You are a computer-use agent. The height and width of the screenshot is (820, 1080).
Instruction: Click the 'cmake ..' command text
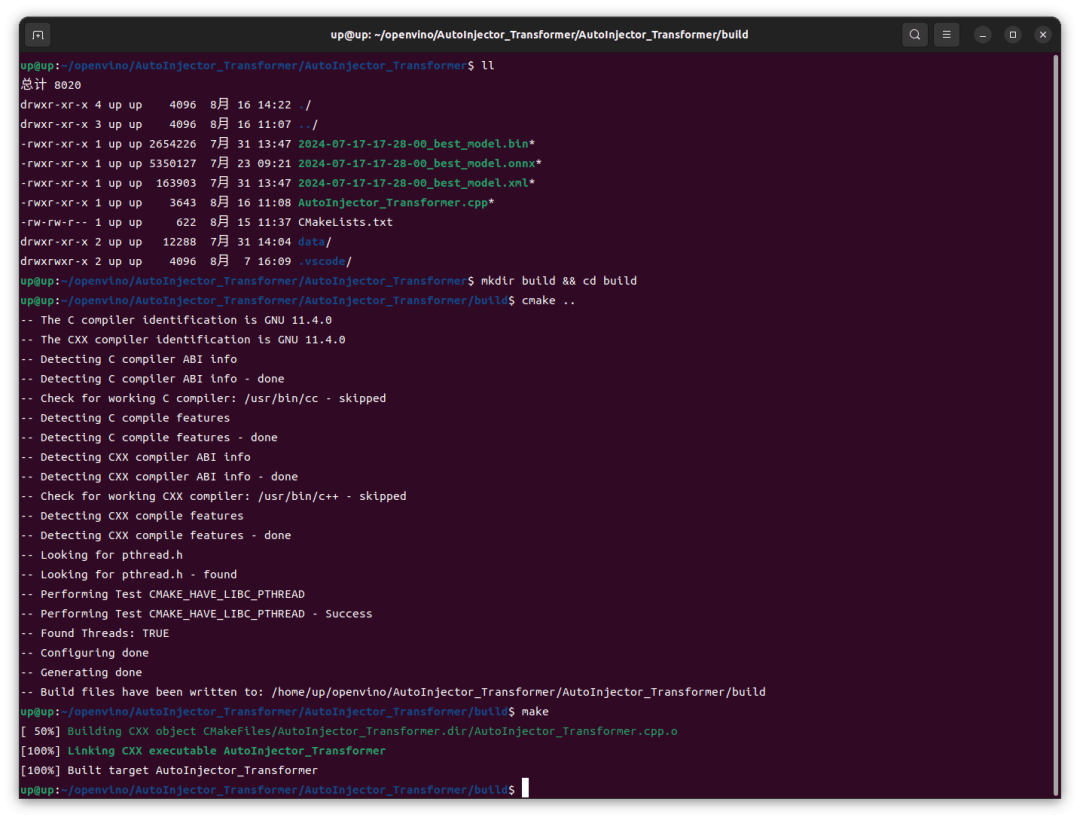(548, 300)
